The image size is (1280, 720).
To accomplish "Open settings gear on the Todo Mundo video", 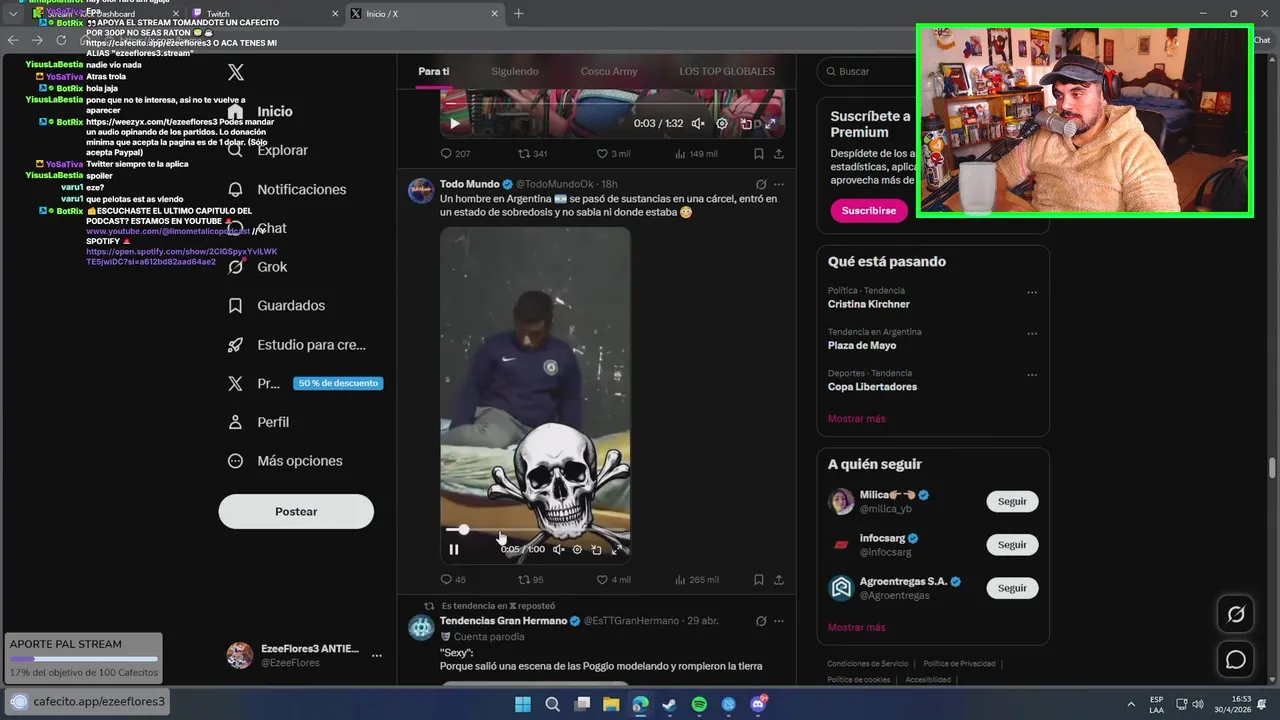I will pos(577,549).
